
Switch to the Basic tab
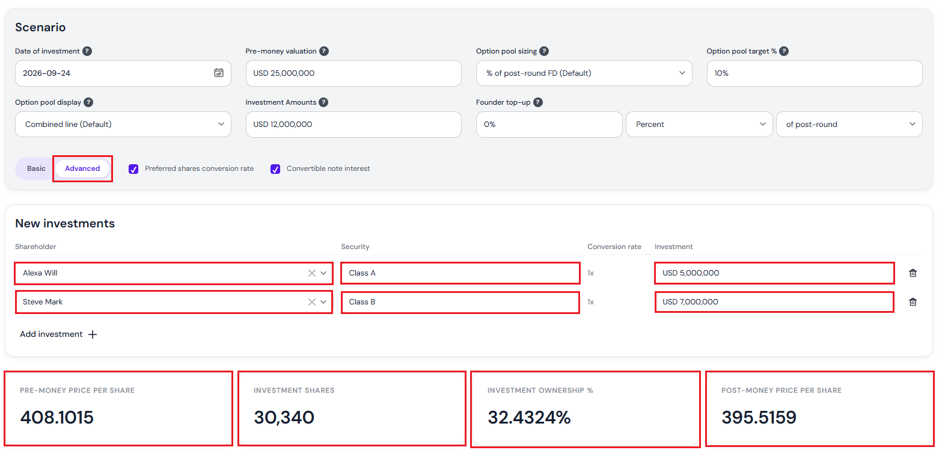[x=36, y=168]
